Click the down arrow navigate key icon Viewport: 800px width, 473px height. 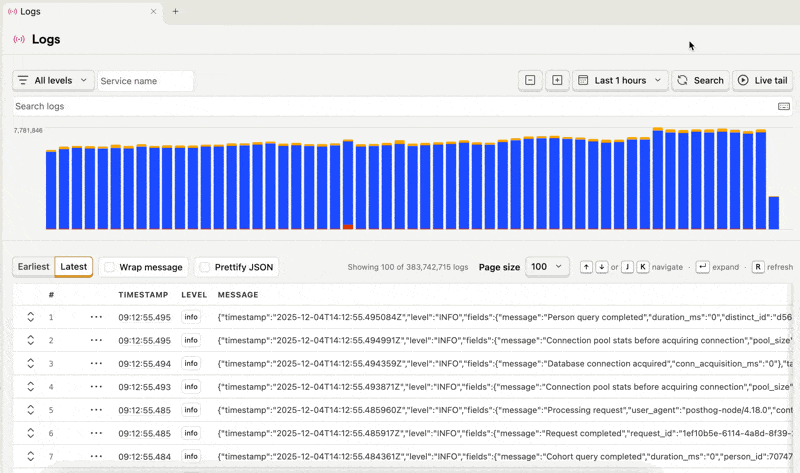pyautogui.click(x=602, y=267)
